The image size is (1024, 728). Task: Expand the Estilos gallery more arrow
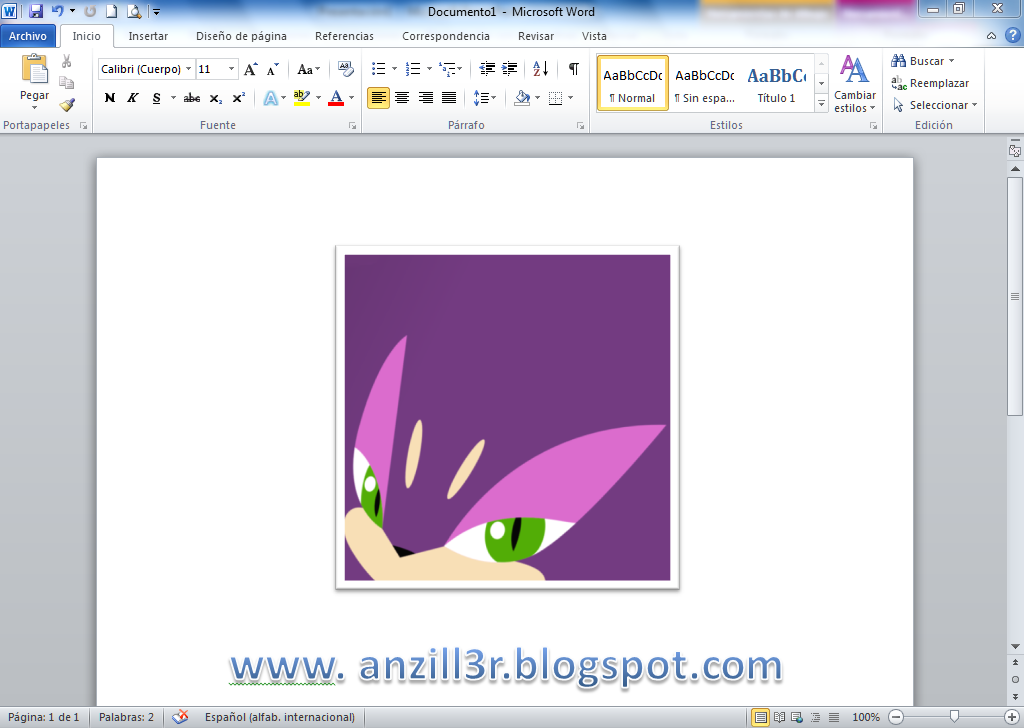822,103
